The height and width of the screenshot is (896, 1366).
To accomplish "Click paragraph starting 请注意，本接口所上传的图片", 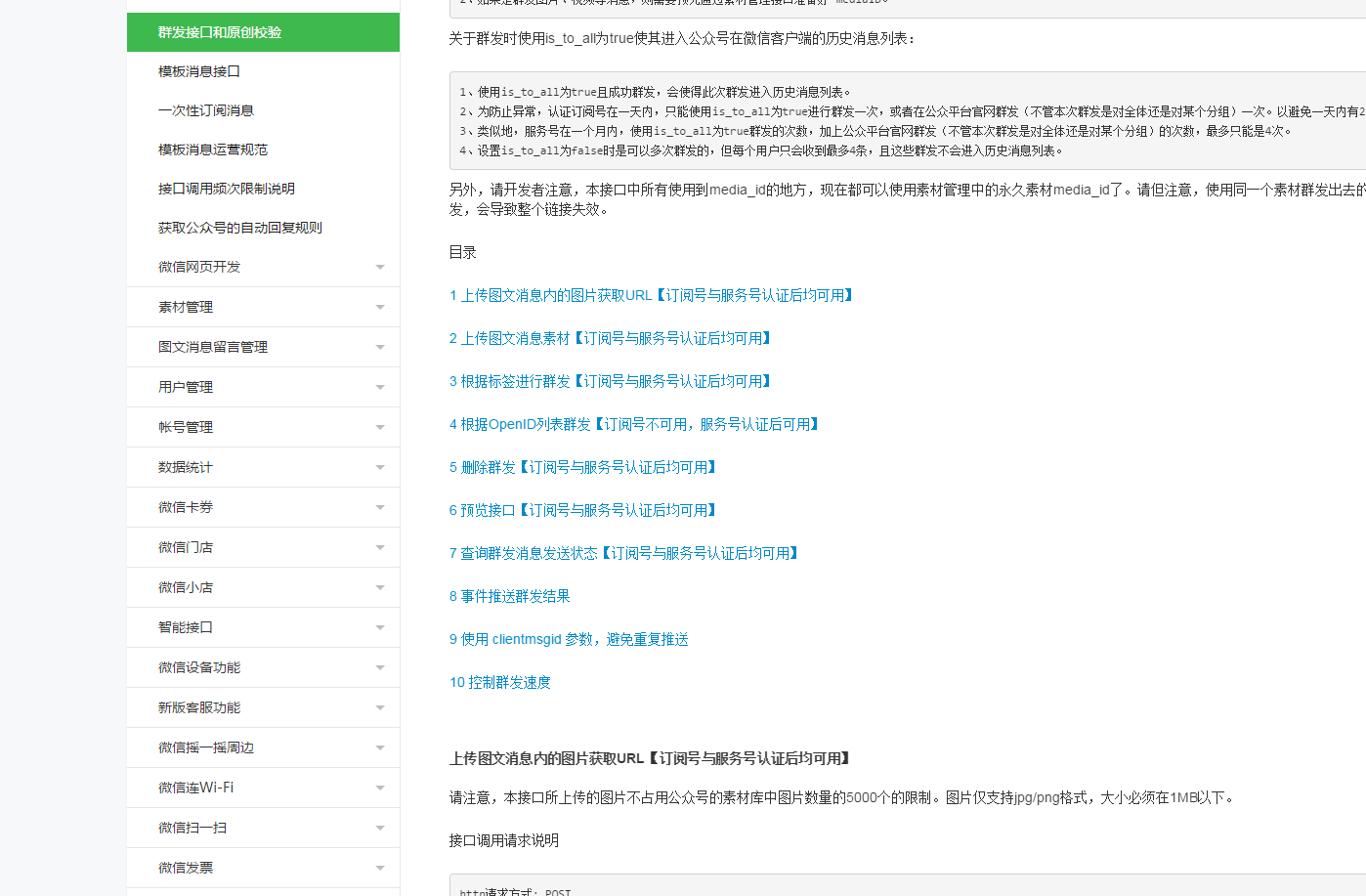I will coord(843,797).
